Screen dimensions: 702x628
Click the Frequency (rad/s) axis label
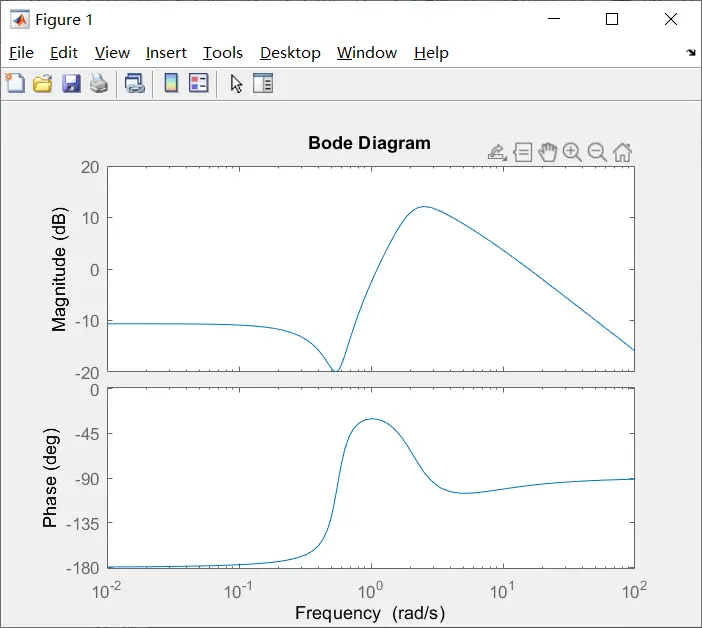370,613
